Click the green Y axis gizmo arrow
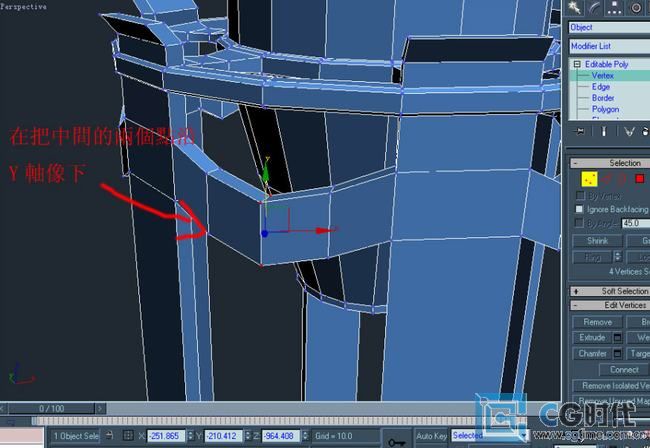Image resolution: width=650 pixels, height=448 pixels. 266,171
